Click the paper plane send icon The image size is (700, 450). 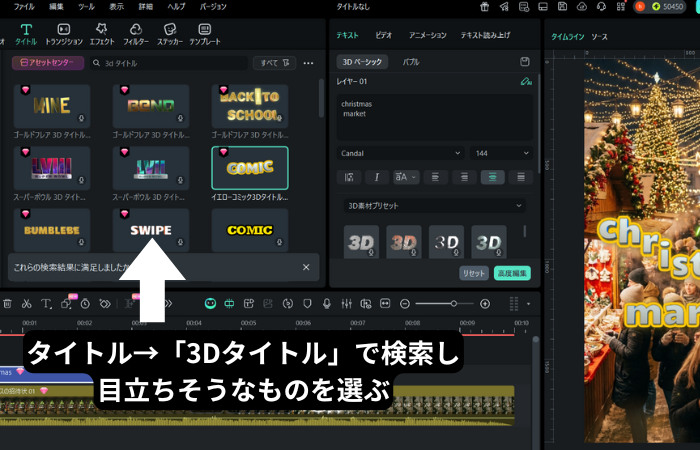coord(504,6)
